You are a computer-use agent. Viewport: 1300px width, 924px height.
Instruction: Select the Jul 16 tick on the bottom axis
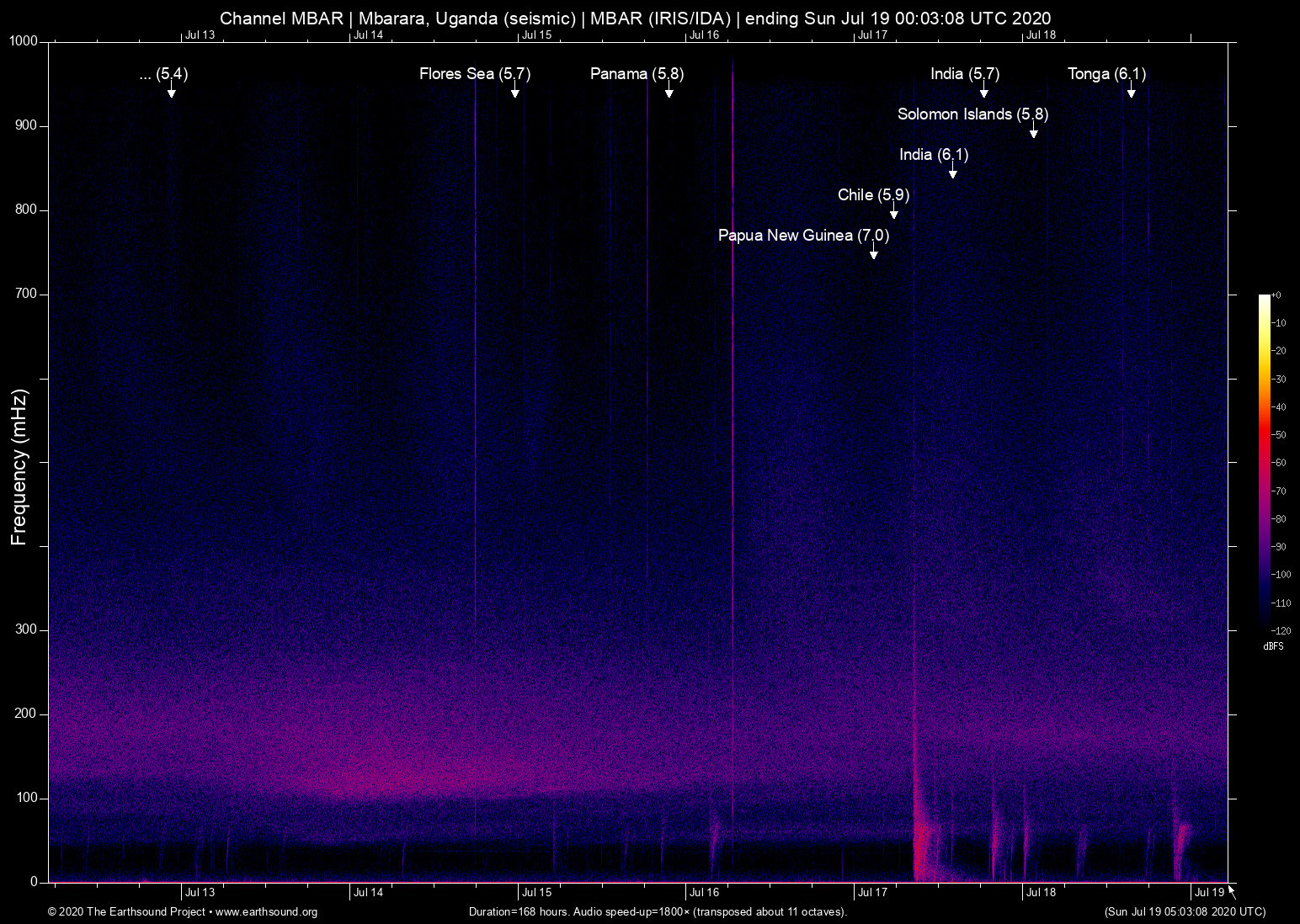coord(704,892)
